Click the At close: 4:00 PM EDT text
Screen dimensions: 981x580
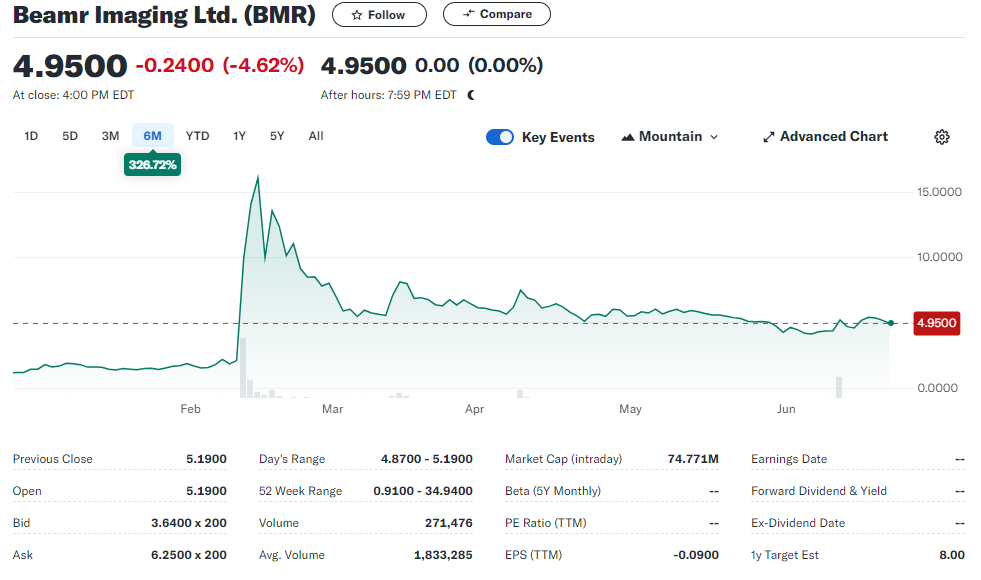(x=73, y=95)
